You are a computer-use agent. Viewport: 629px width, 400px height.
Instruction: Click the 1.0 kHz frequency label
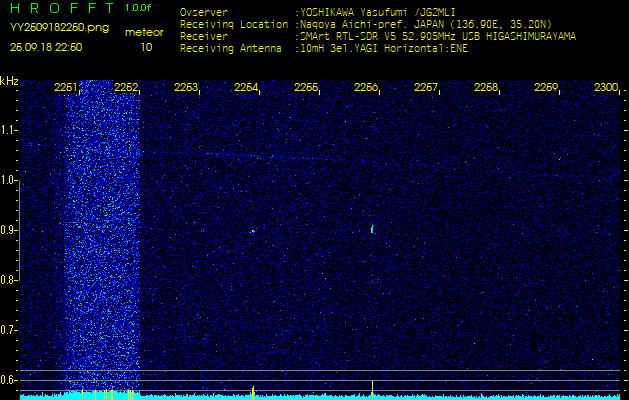pyautogui.click(x=7, y=181)
